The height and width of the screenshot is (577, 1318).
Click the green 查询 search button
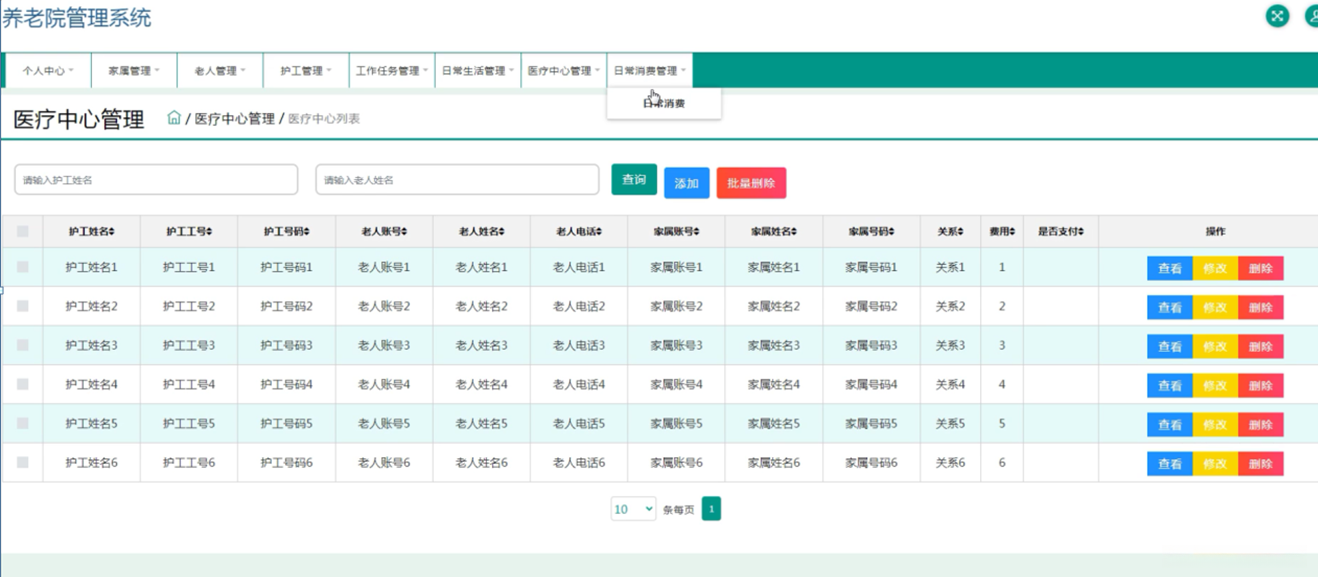click(634, 180)
